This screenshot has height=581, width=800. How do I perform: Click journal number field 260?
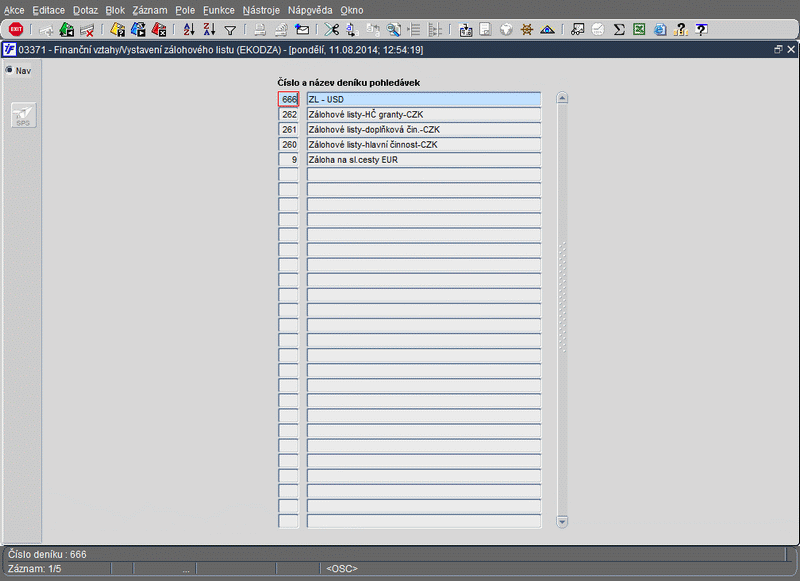[288, 144]
